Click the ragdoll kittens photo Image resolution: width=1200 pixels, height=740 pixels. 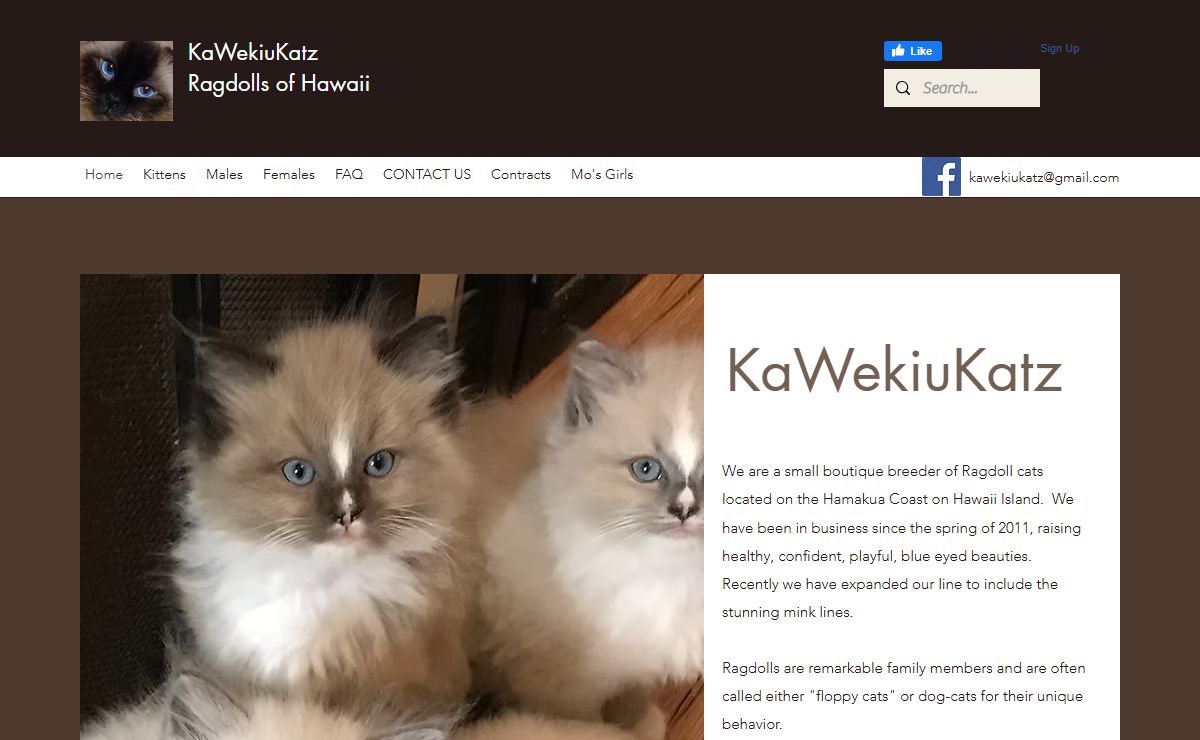(x=392, y=507)
